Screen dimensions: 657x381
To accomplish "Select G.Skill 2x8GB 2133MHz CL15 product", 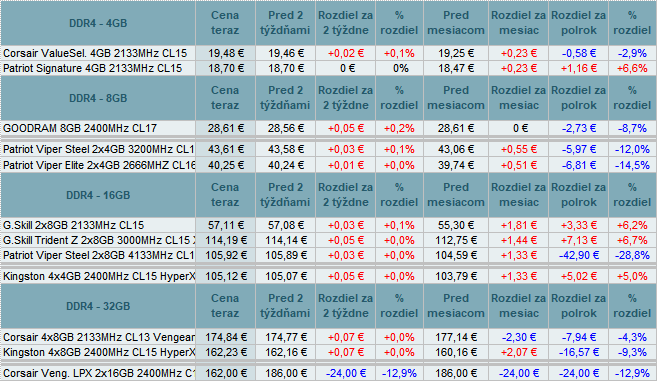I will point(73,225).
